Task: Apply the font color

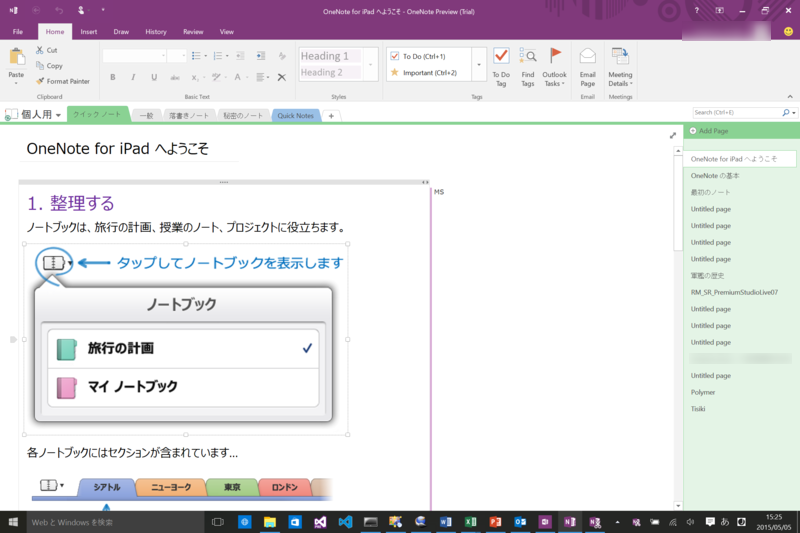Action: point(237,77)
